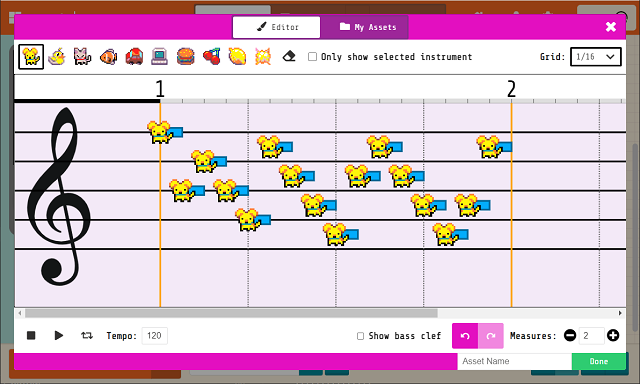The image size is (640, 384).
Task: Toggle the Show bass clef checkbox
Action: 360,336
